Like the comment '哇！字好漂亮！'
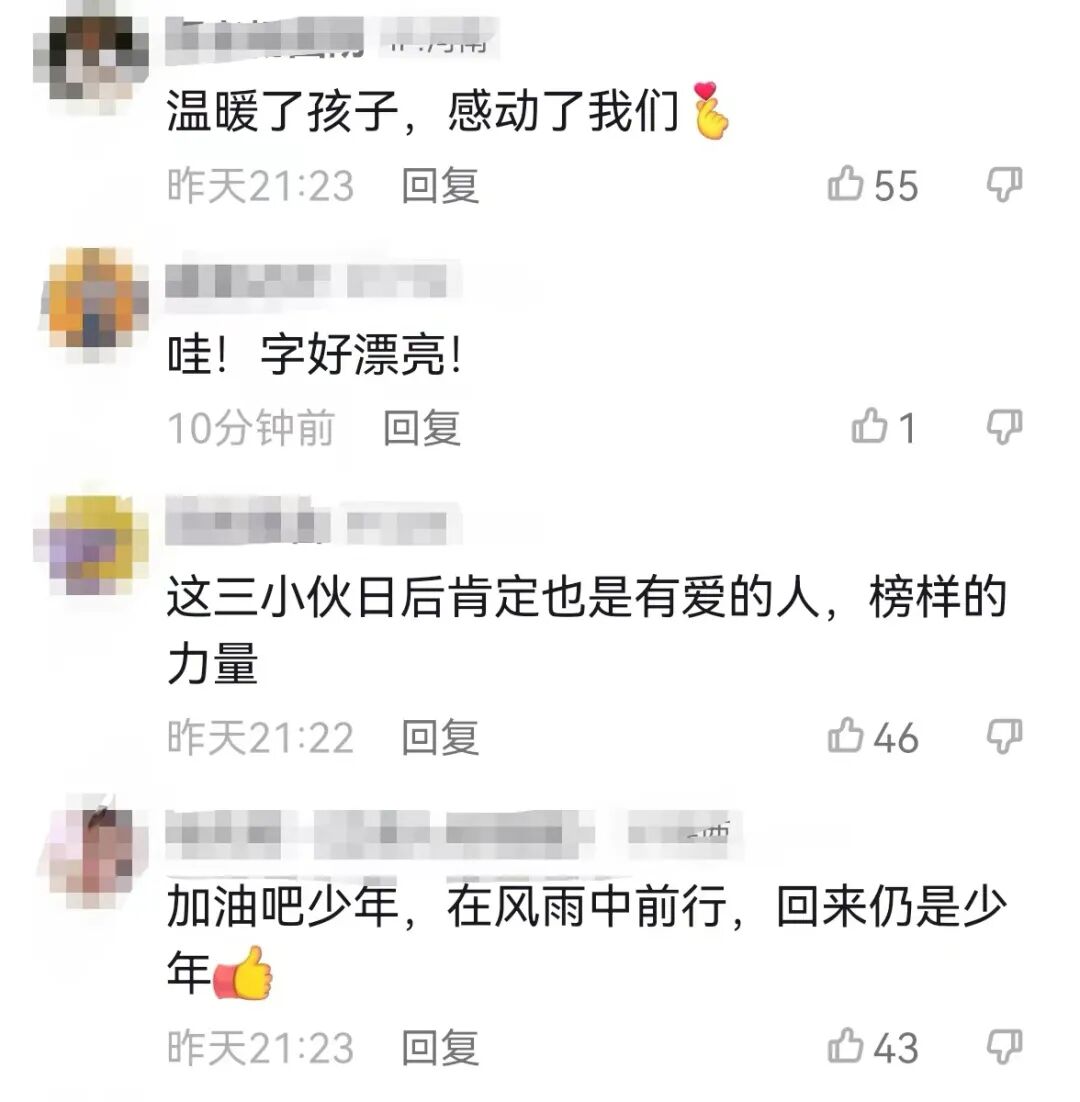The width and height of the screenshot is (1080, 1102). (869, 426)
